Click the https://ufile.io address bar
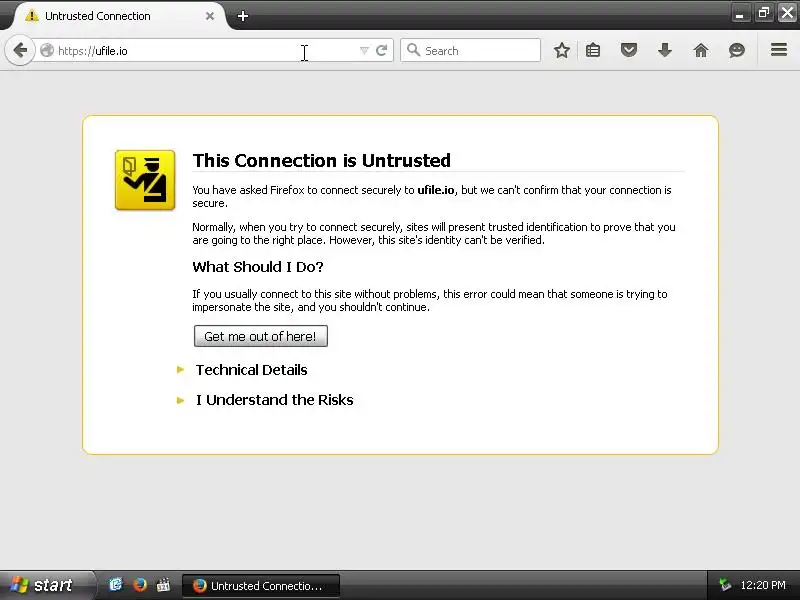800x600 pixels. (204, 51)
